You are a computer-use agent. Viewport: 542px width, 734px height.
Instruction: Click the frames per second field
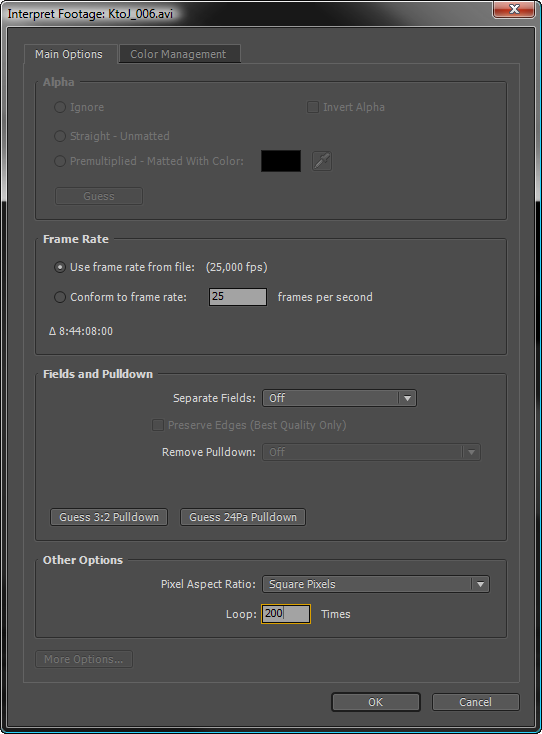238,297
